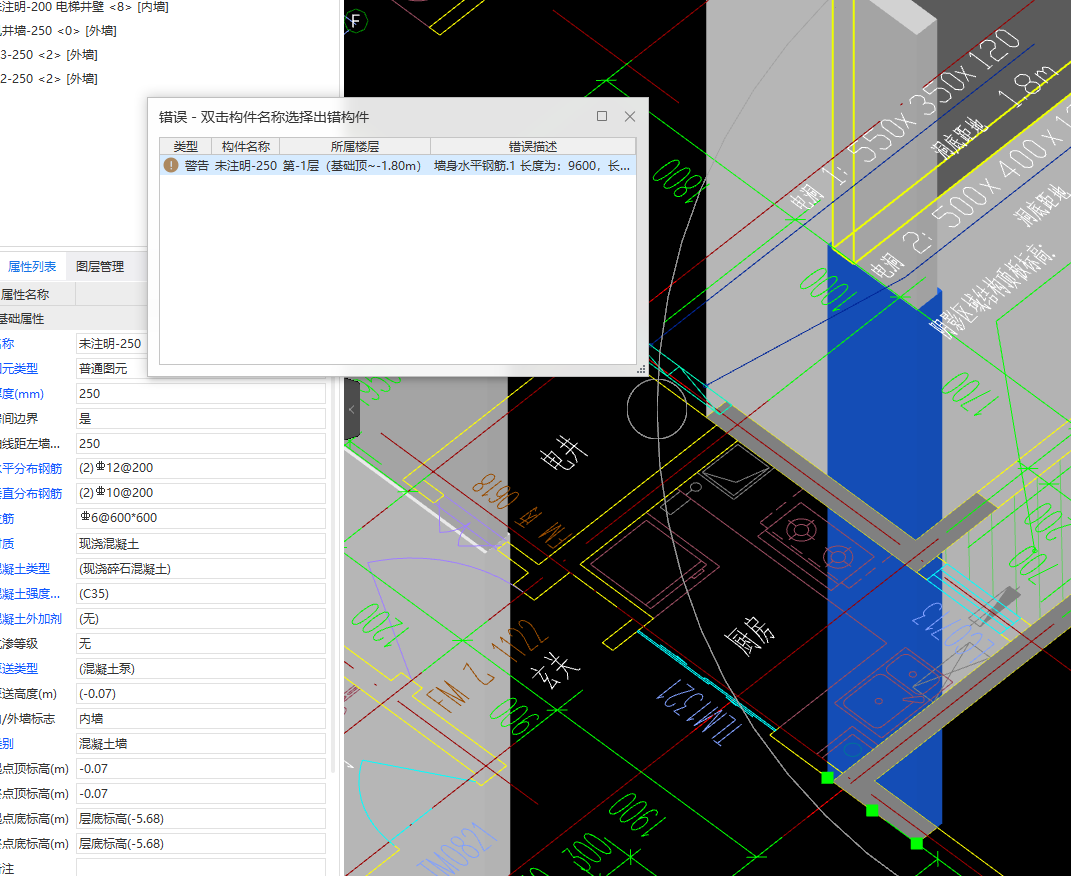The width and height of the screenshot is (1071, 876).
Task: Switch to the 图层管理 tab
Action: coord(100,267)
